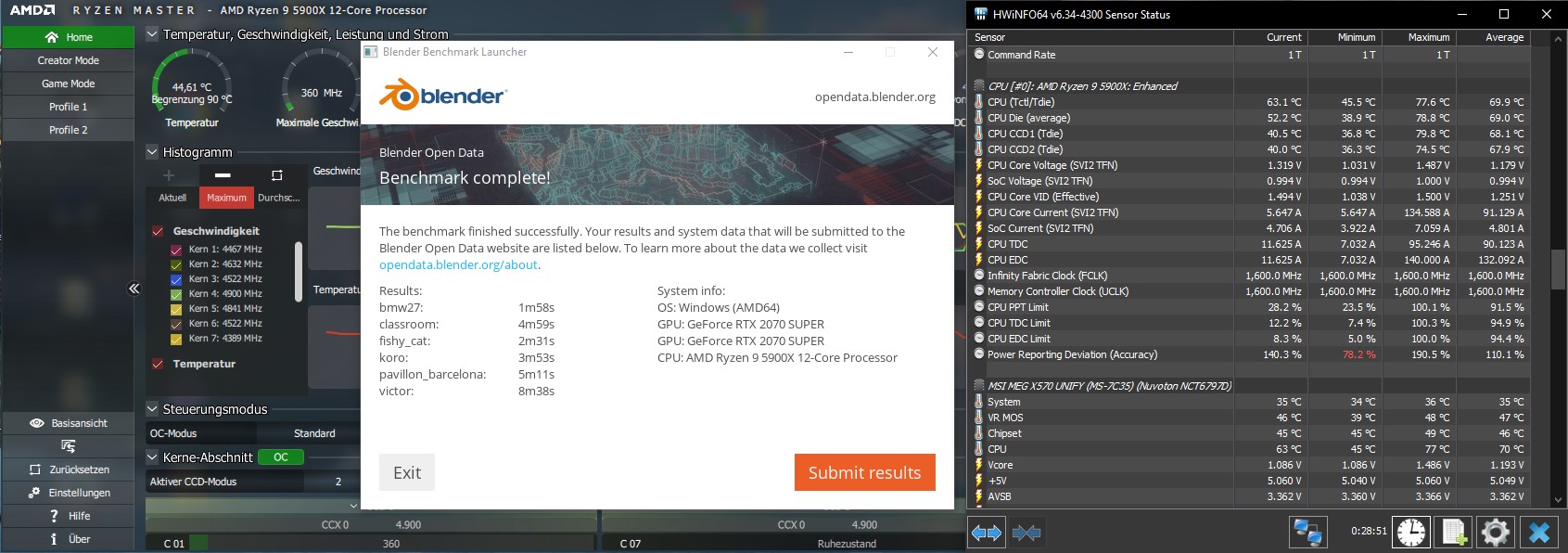This screenshot has height=553, width=1568.
Task: Click Power Reporting Deviation (Accuracy) row
Action: [1251, 354]
